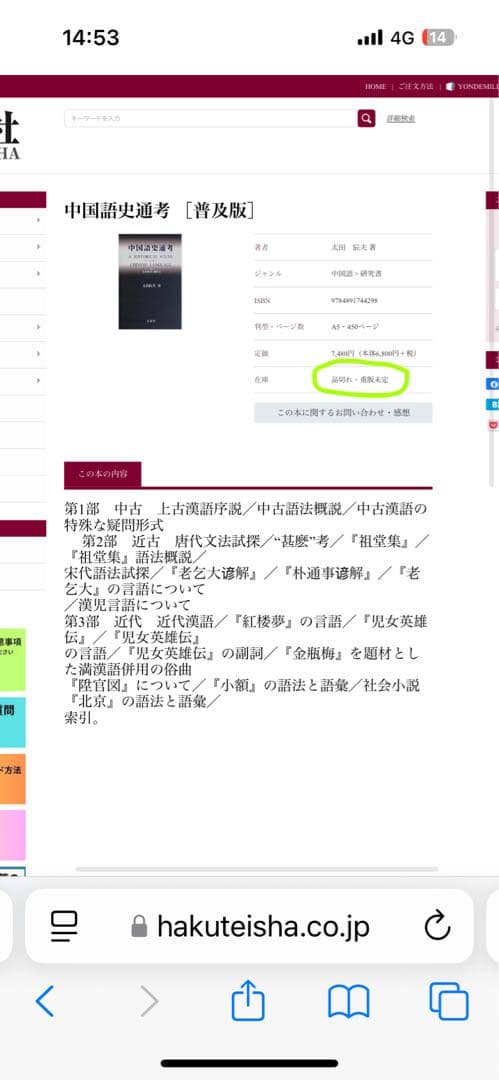
Task: Click この本に関するお問い合わせ・感想 button
Action: (x=343, y=413)
